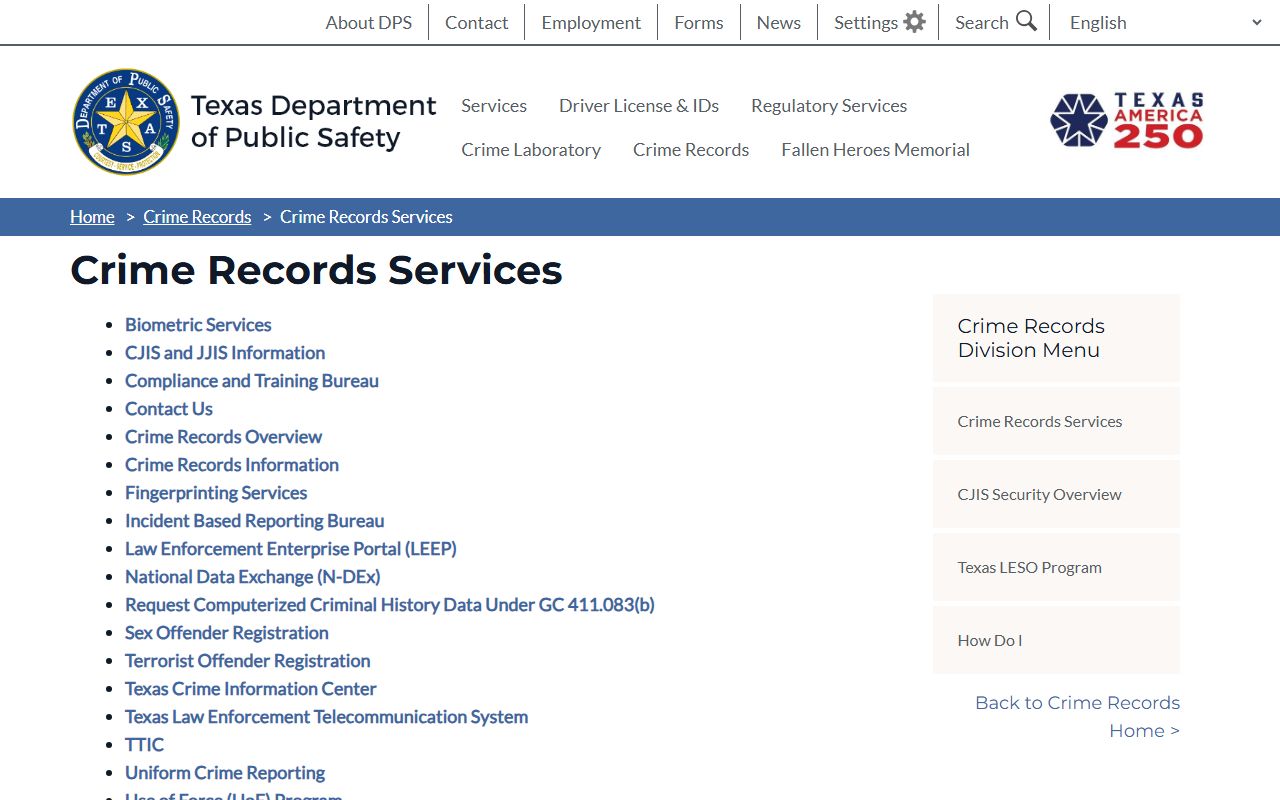This screenshot has height=800, width=1280.
Task: Open the Services navigation menu
Action: click(494, 105)
